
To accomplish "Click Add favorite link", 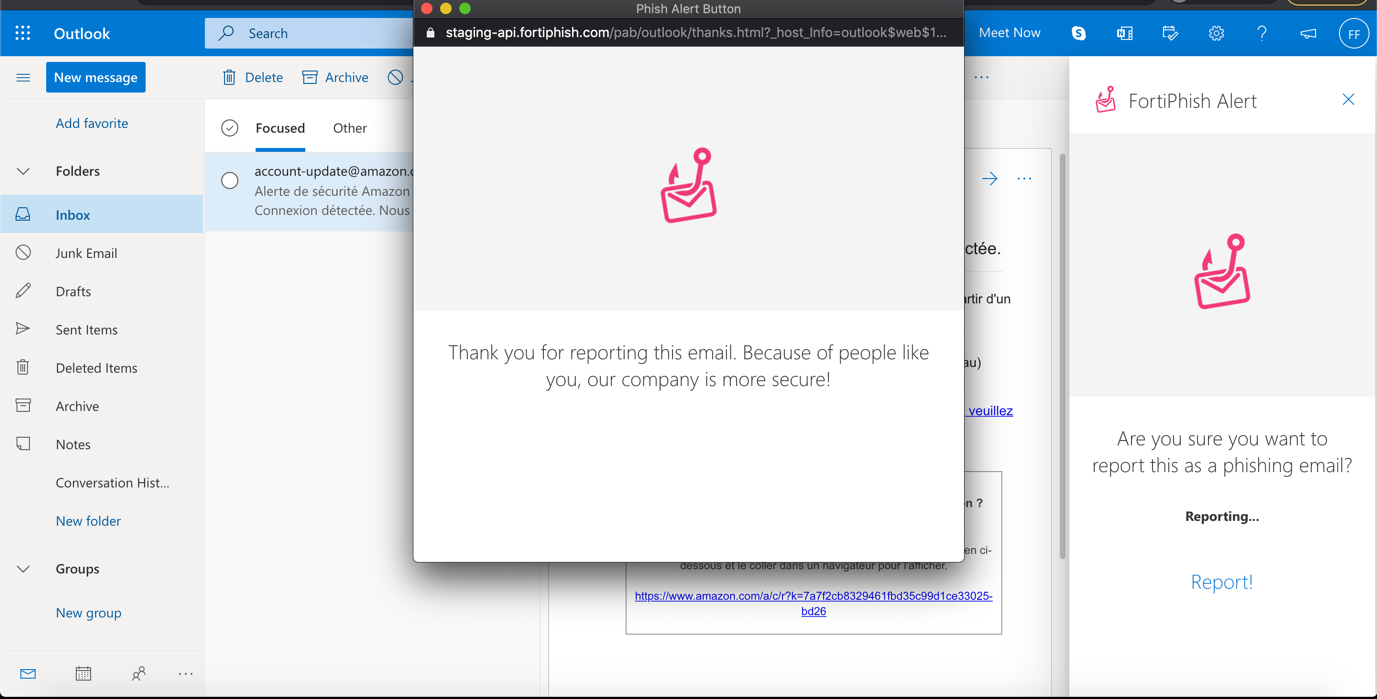I will point(92,123).
